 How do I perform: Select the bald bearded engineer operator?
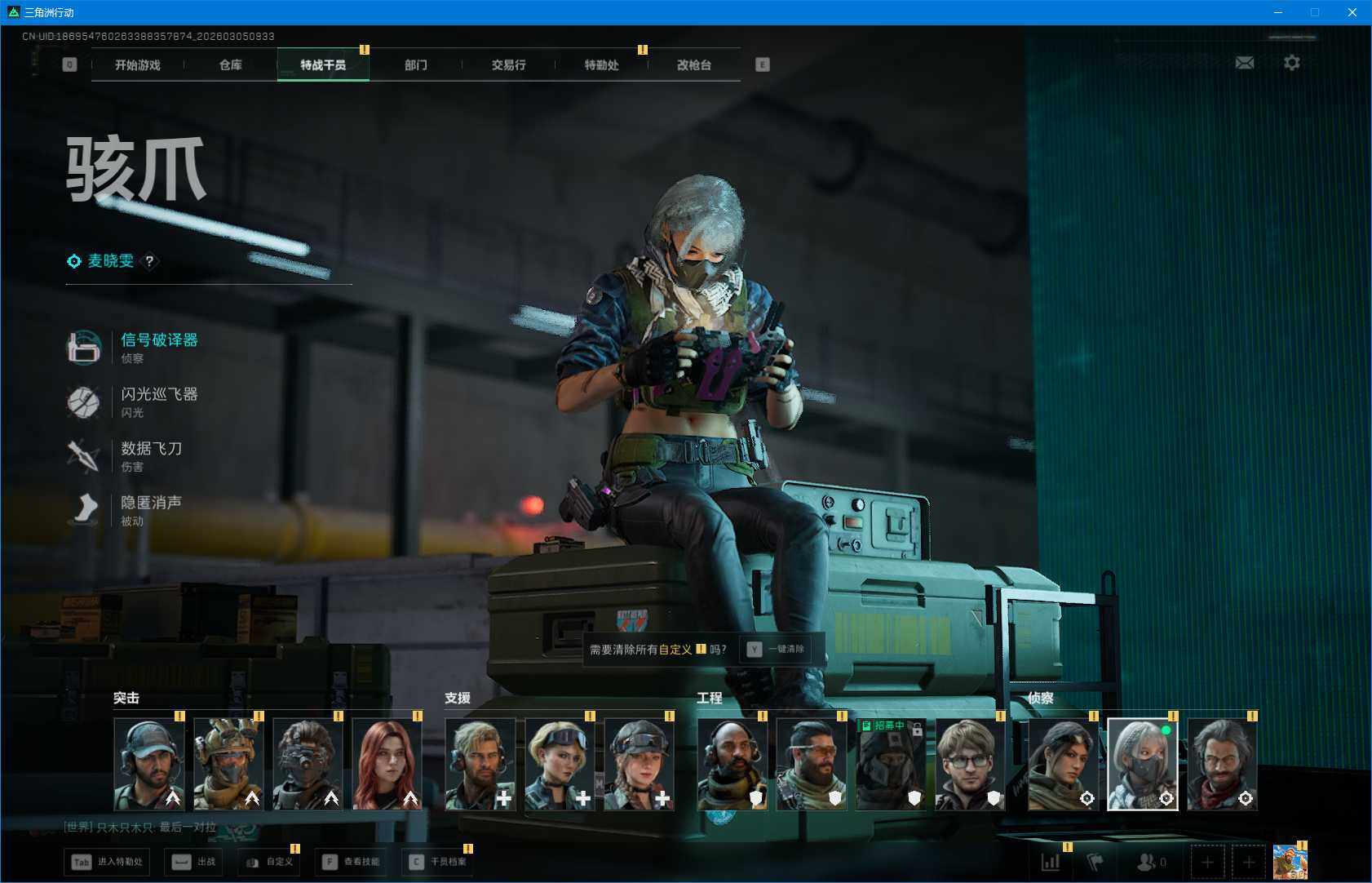point(732,764)
